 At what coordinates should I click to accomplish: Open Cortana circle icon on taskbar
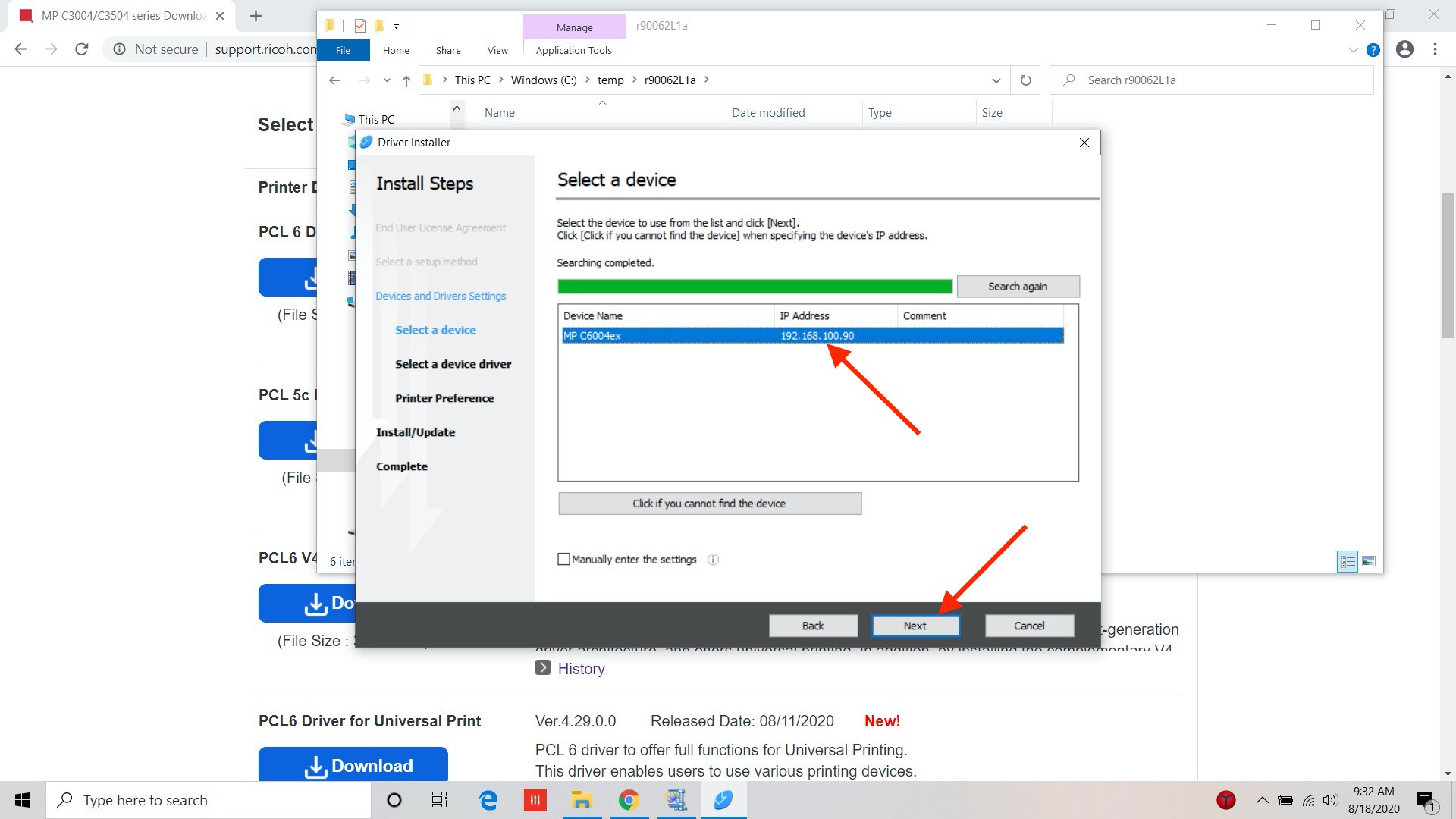[x=394, y=800]
